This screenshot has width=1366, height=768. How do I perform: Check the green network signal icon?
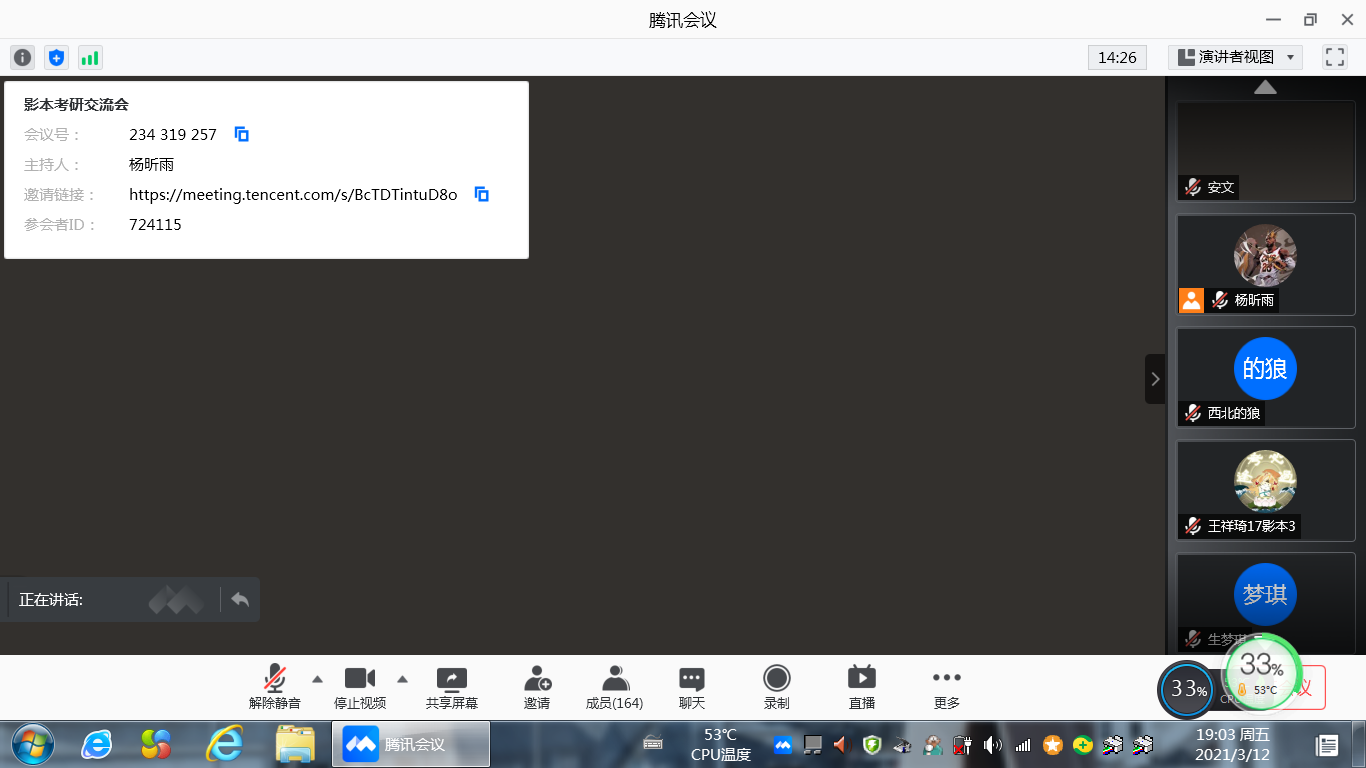[90, 57]
